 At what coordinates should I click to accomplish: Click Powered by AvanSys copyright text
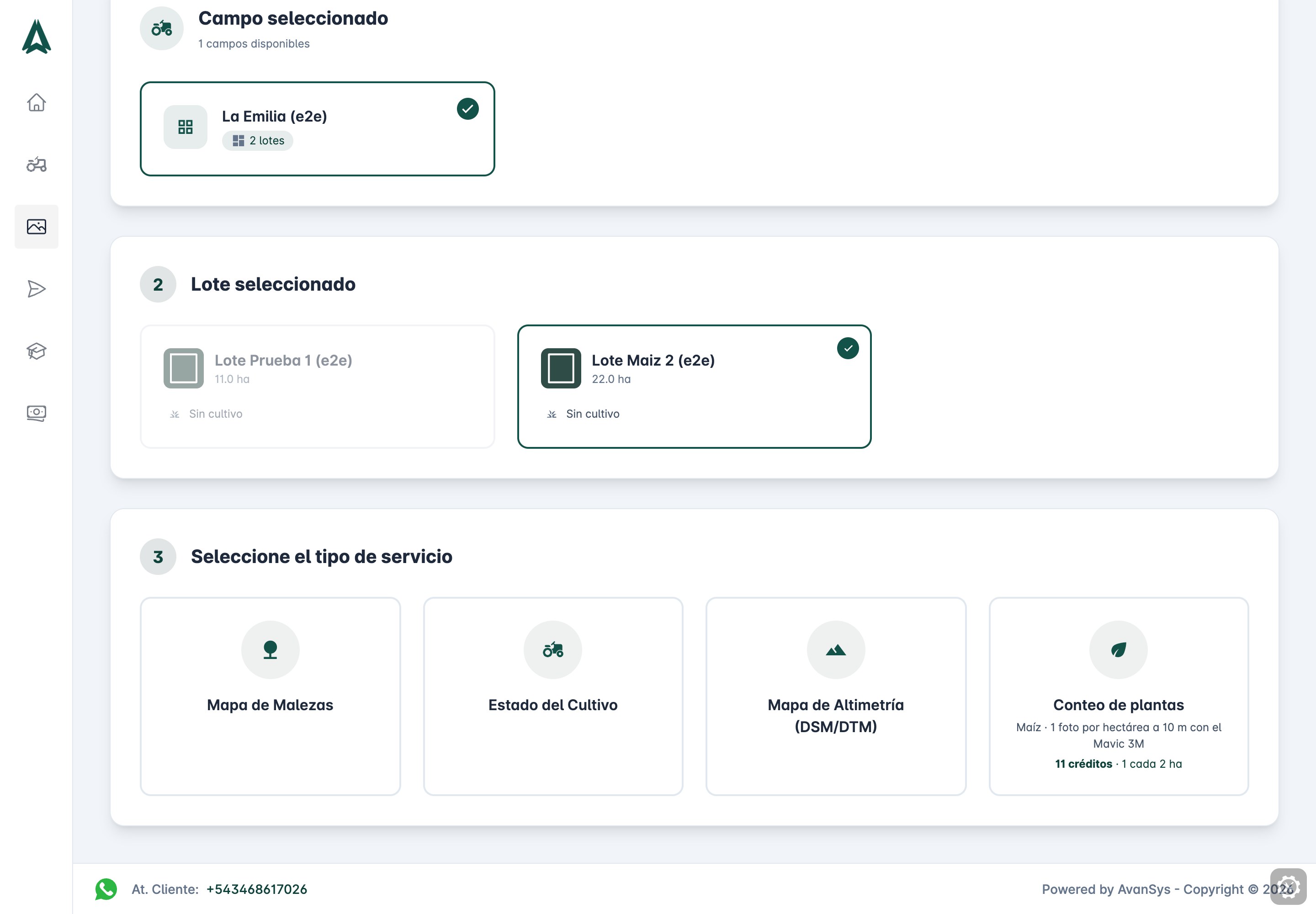(x=1167, y=889)
